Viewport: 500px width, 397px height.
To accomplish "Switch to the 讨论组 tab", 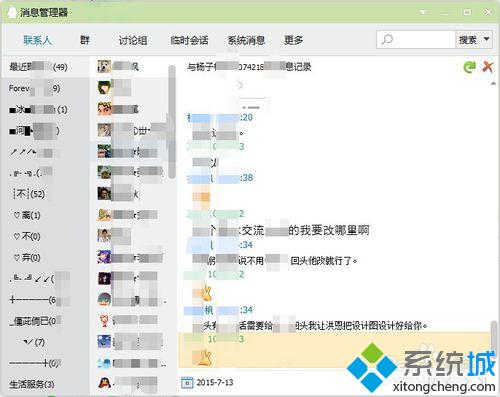I will 133,40.
